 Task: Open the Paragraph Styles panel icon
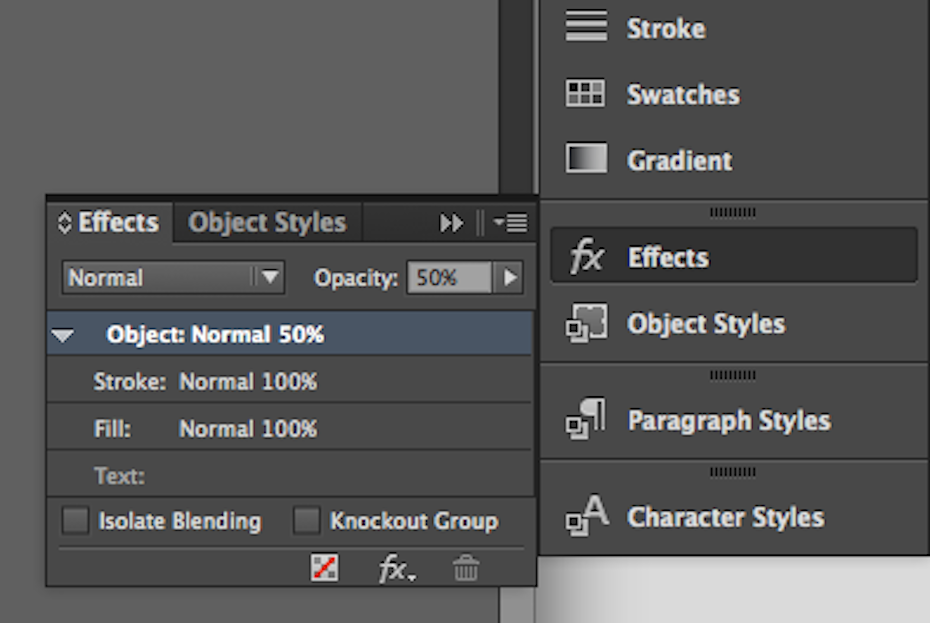pos(586,419)
